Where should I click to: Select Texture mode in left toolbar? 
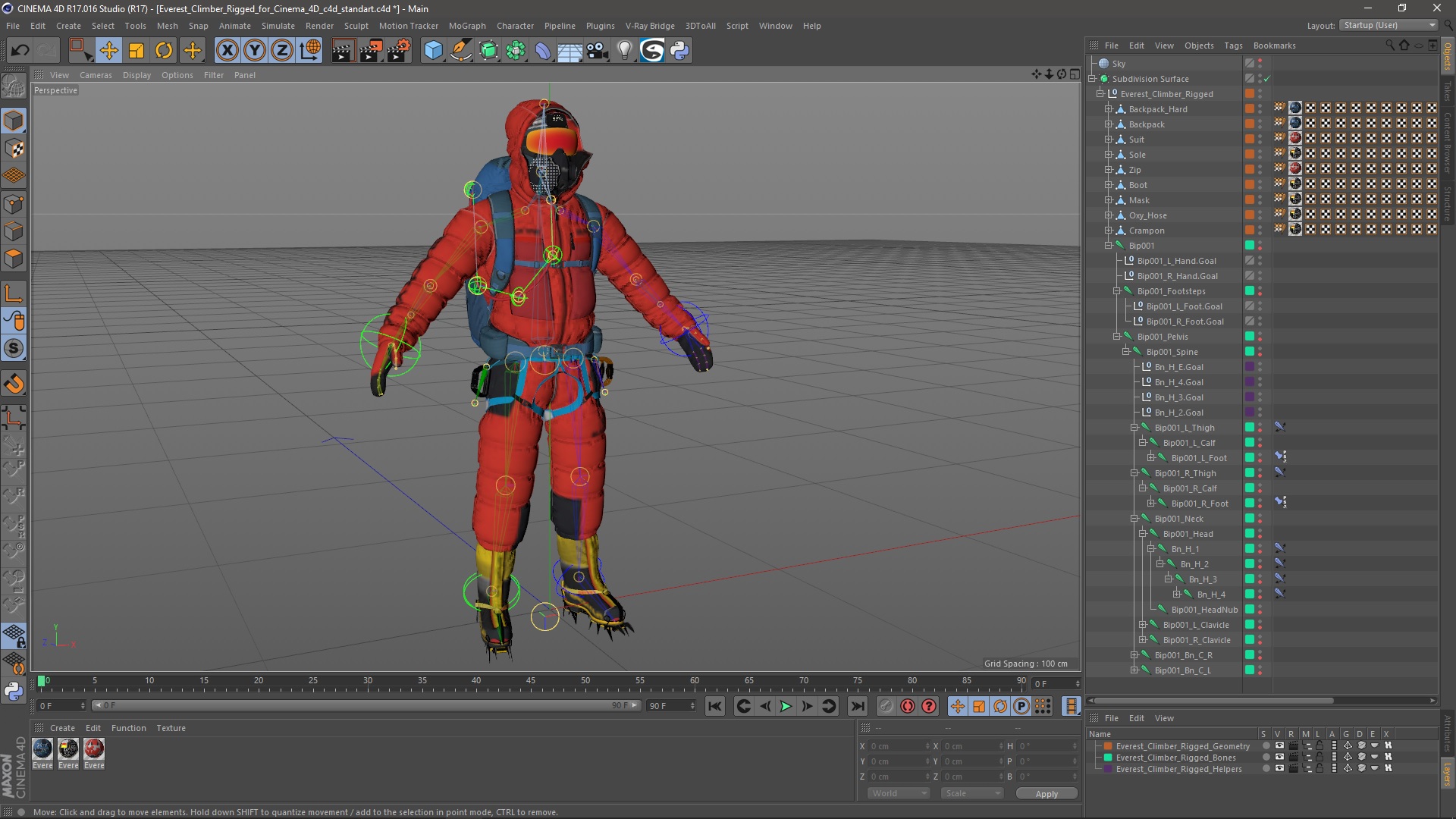coord(14,149)
